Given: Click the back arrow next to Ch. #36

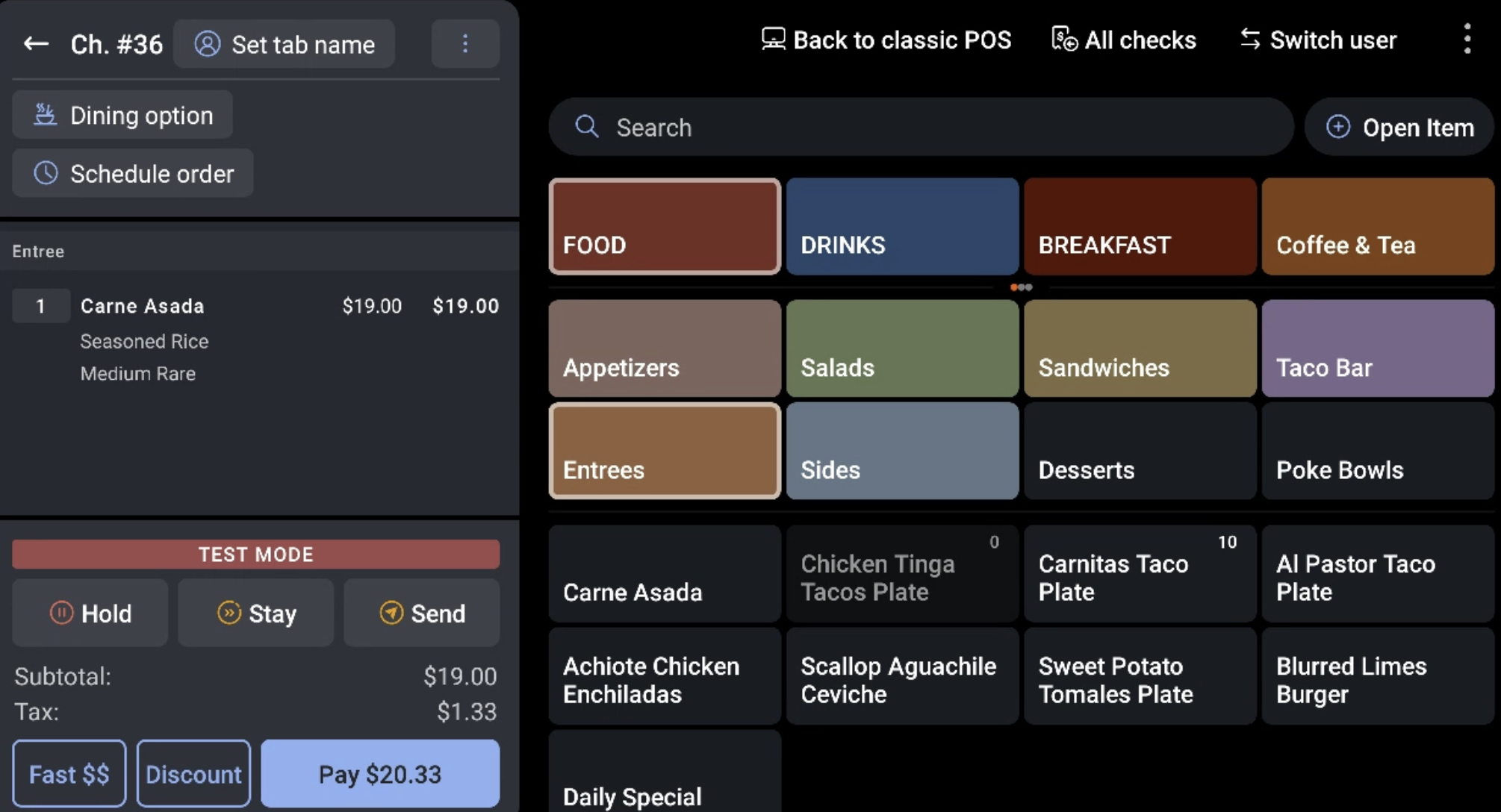Looking at the screenshot, I should 35,43.
